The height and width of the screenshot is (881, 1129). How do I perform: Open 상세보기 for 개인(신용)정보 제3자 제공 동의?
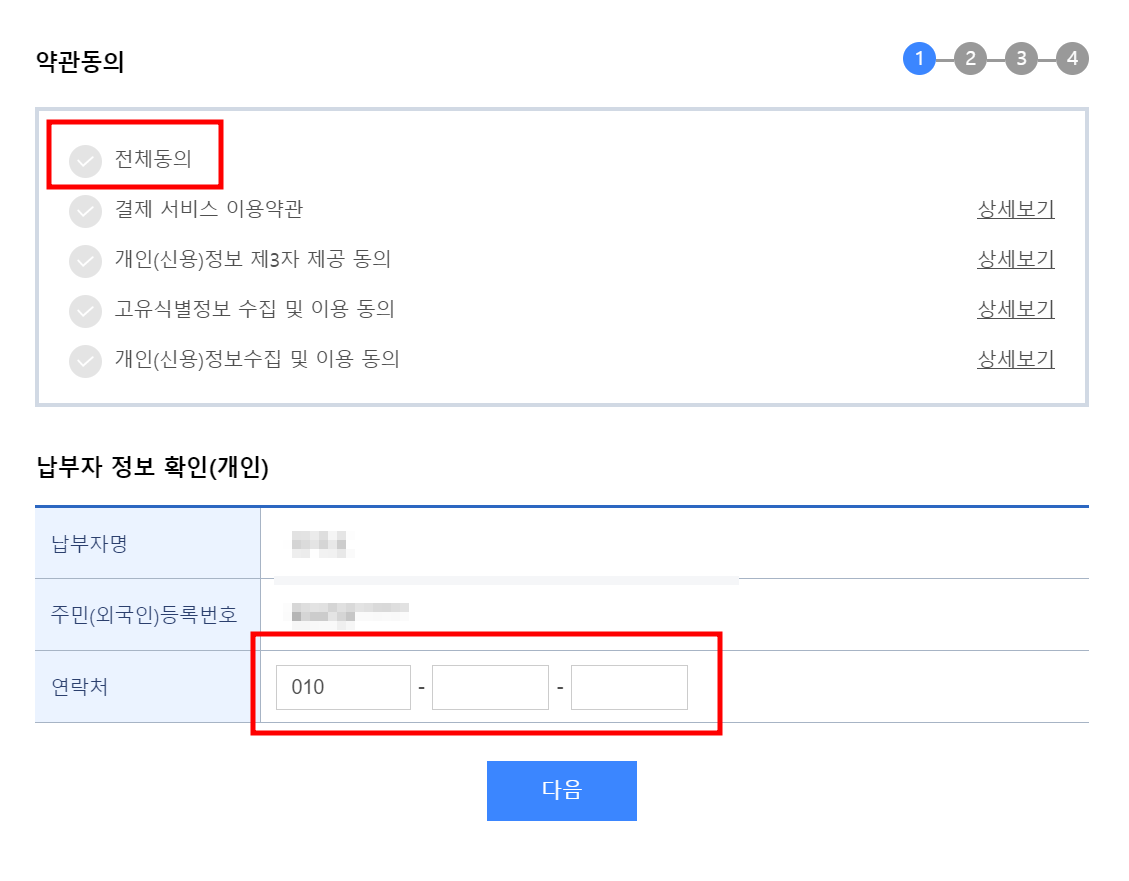tap(1015, 260)
